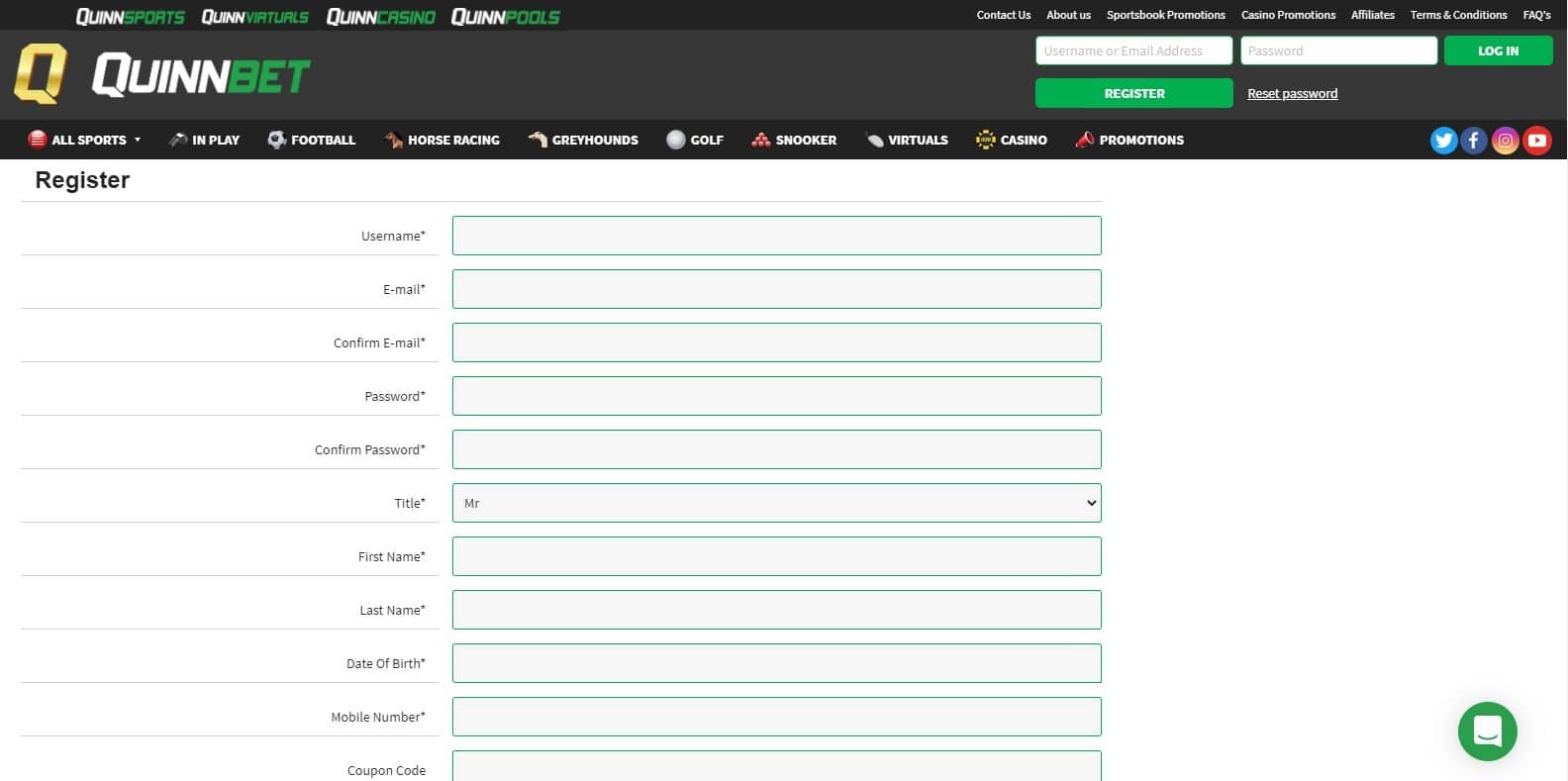This screenshot has width=1568, height=781.
Task: Focus the Date Of Birth field
Action: click(776, 663)
